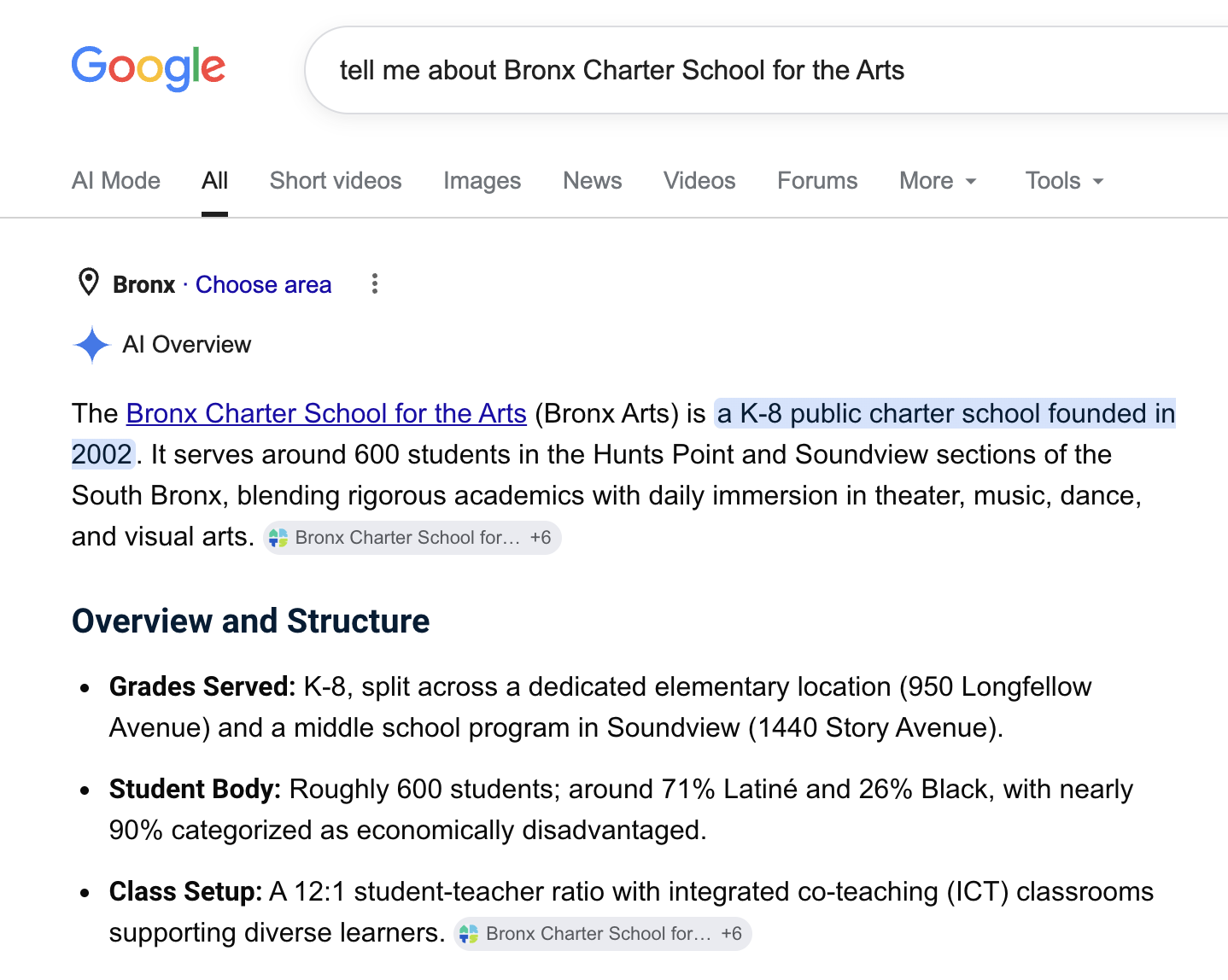Click the 'Class Setup:' bold label
Screen dimensions: 1228x980
185,892
